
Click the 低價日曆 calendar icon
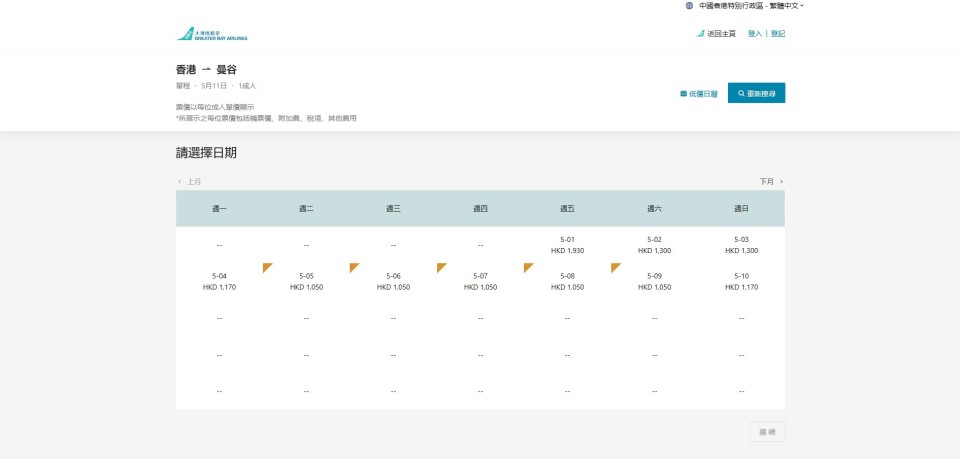point(684,94)
